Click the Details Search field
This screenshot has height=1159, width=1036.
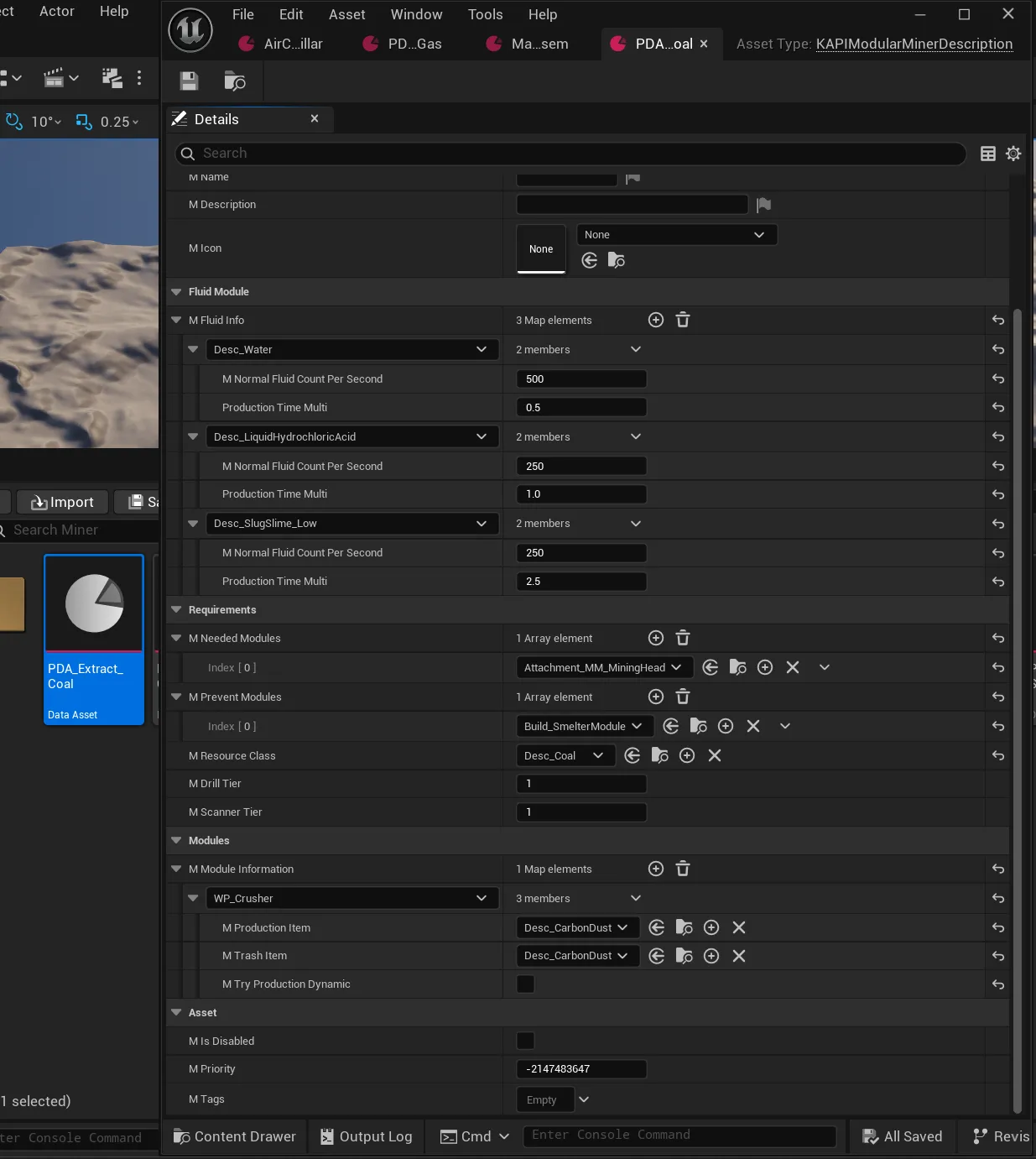pyautogui.click(x=570, y=154)
